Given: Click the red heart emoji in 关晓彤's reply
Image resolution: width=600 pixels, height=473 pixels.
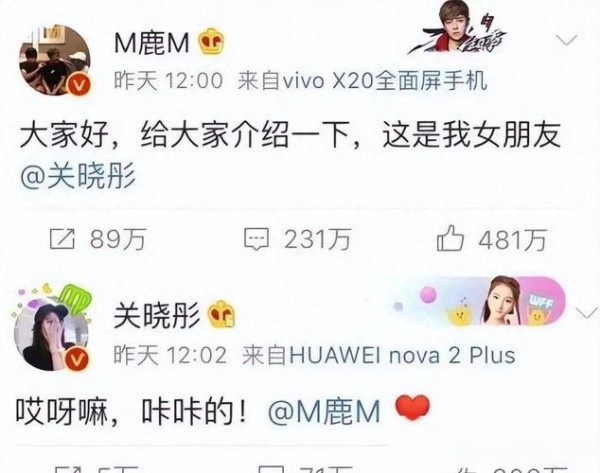Looking at the screenshot, I should point(412,408).
